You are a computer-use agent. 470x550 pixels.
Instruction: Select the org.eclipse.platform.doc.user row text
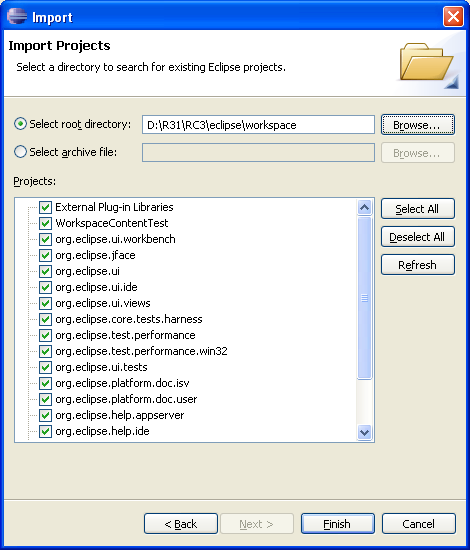click(x=126, y=399)
